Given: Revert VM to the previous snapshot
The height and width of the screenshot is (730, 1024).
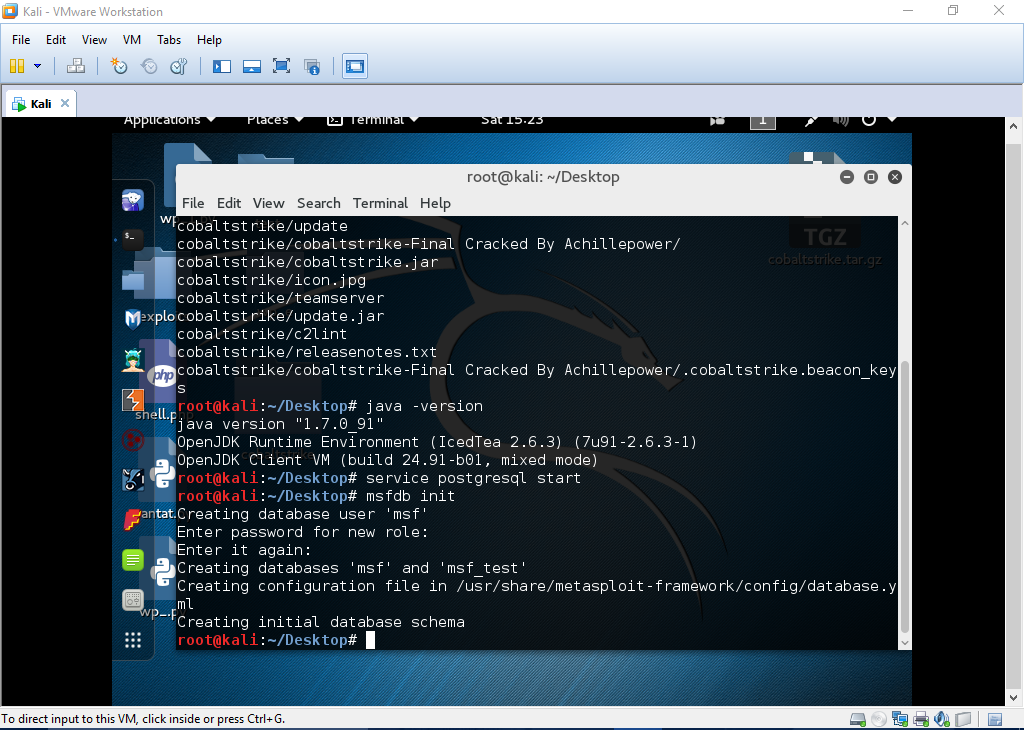Looking at the screenshot, I should [x=149, y=66].
